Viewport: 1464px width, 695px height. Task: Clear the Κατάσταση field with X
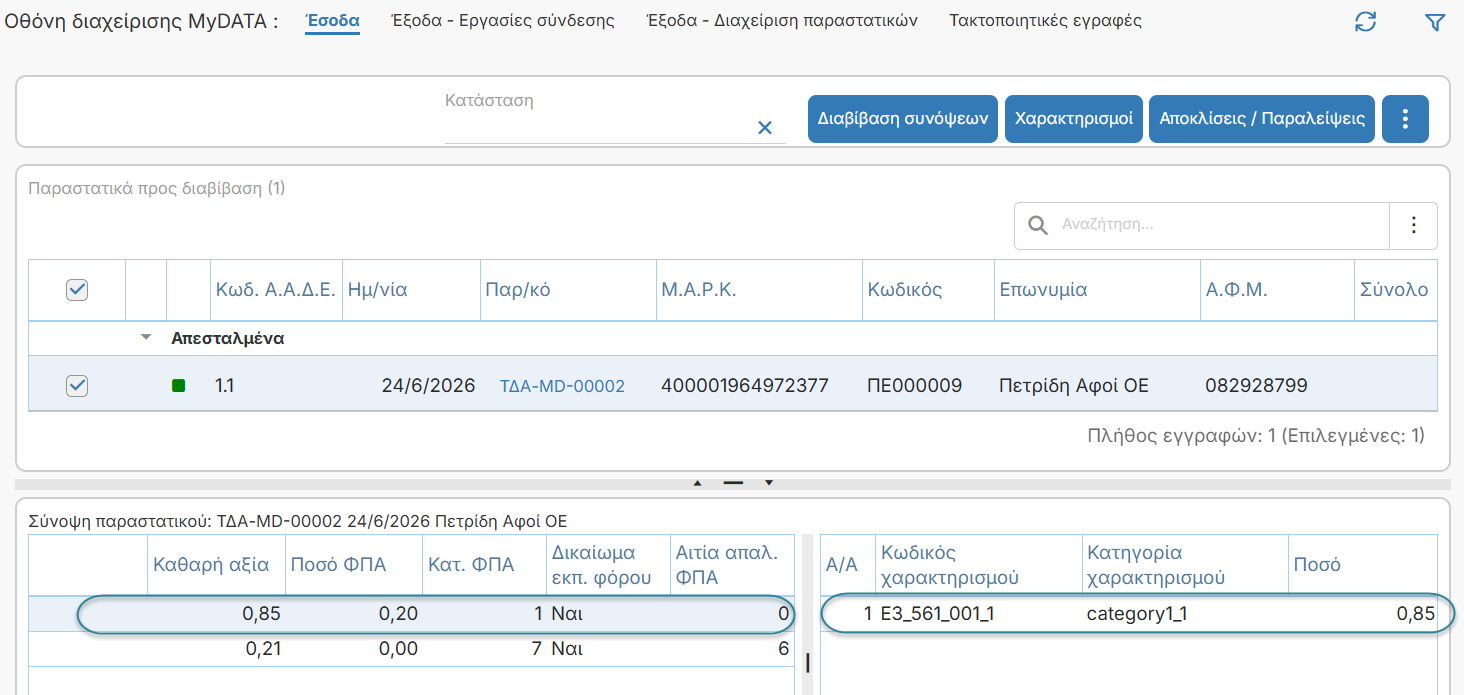(x=765, y=127)
